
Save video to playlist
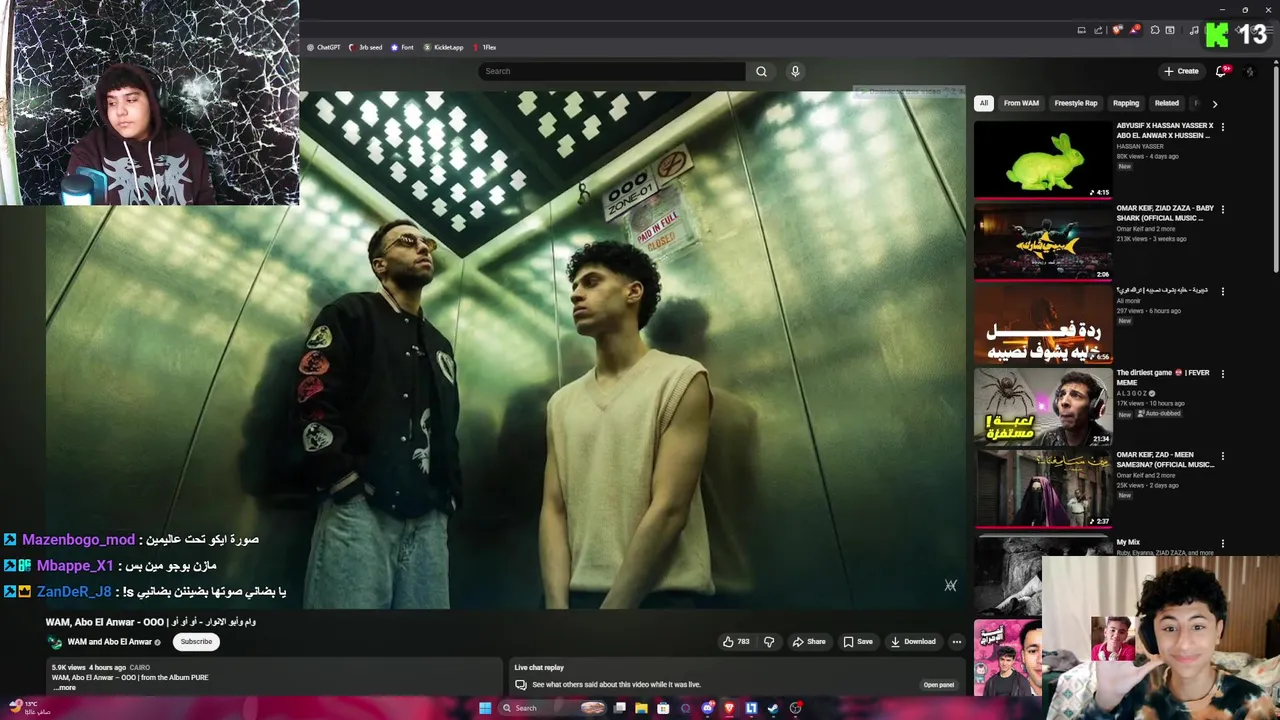point(858,642)
